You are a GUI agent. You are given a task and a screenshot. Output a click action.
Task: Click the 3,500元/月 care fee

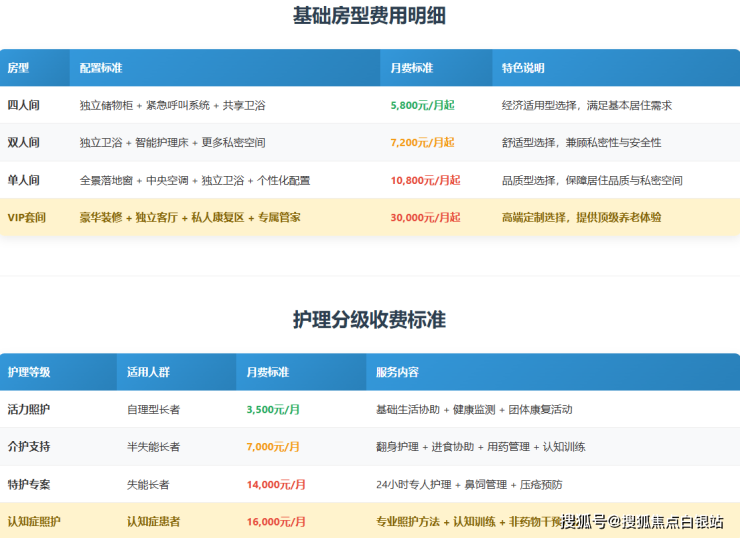tap(273, 409)
